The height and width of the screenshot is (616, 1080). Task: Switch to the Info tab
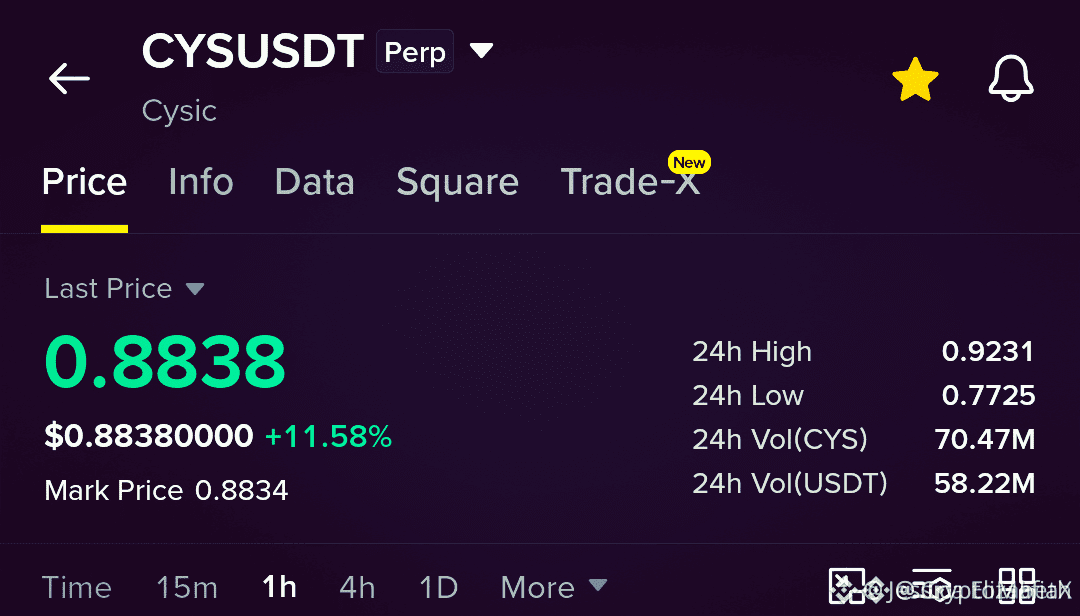point(201,182)
